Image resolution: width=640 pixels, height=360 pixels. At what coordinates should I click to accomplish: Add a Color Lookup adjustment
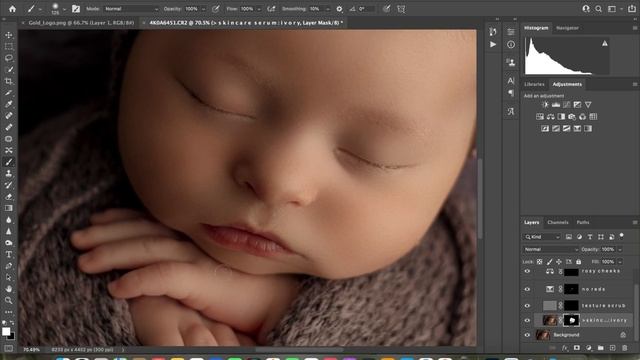tap(593, 117)
